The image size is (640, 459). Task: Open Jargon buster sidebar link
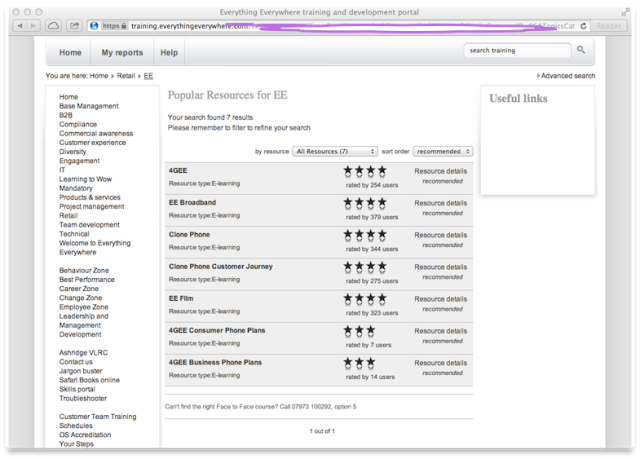click(x=80, y=371)
